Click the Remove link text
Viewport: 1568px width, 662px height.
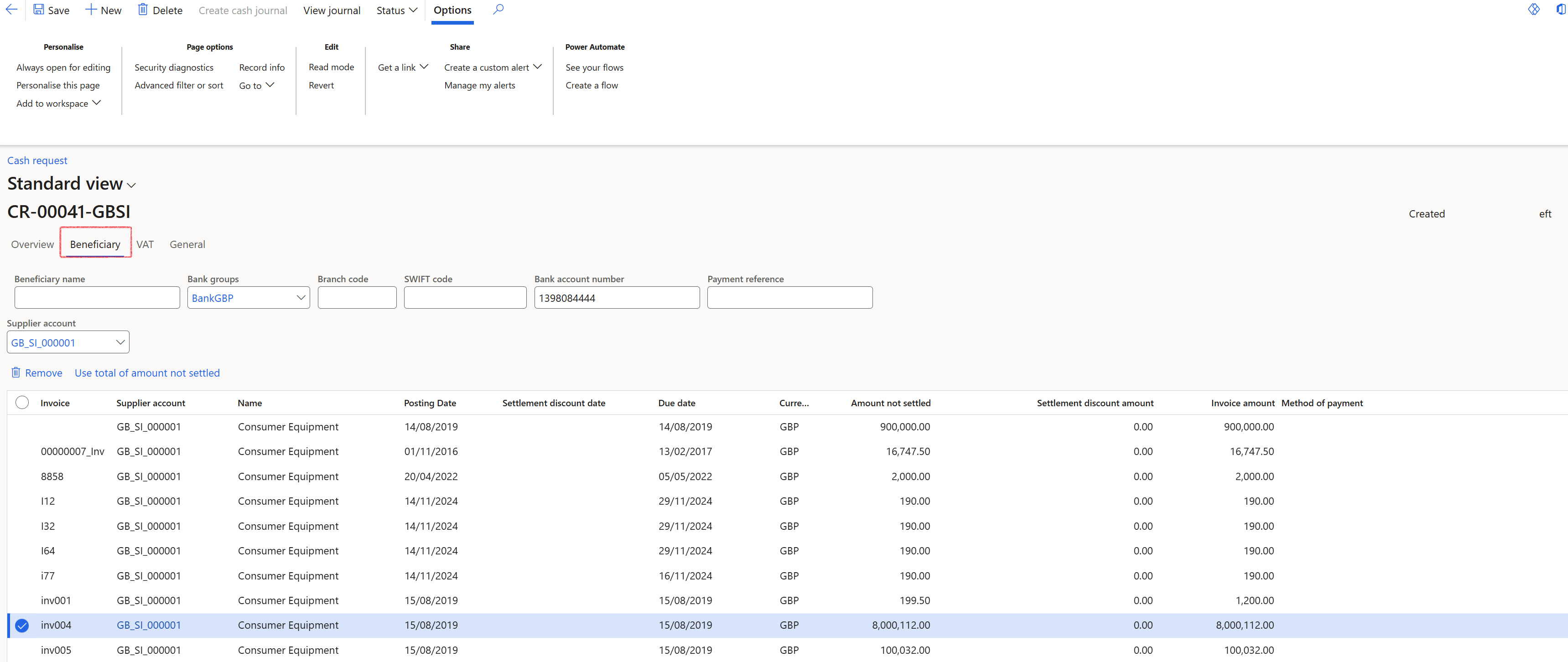point(44,372)
